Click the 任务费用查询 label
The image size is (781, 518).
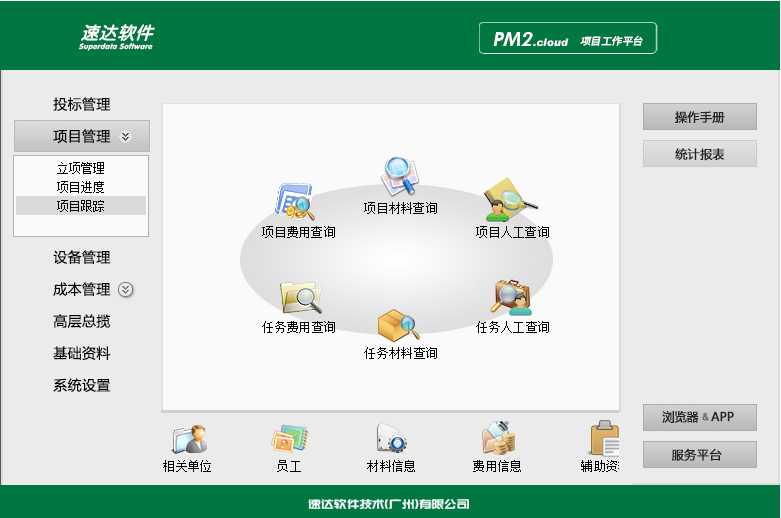[x=299, y=327]
